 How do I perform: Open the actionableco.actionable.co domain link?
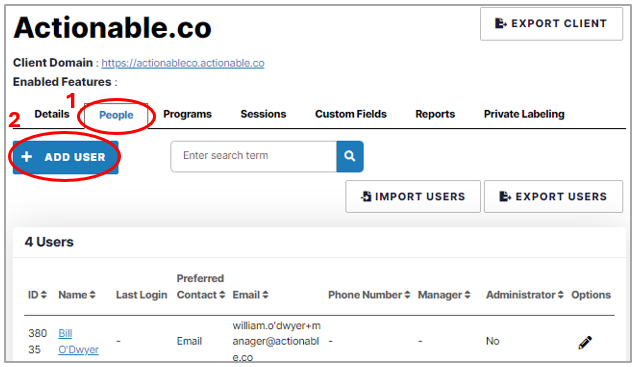183,63
